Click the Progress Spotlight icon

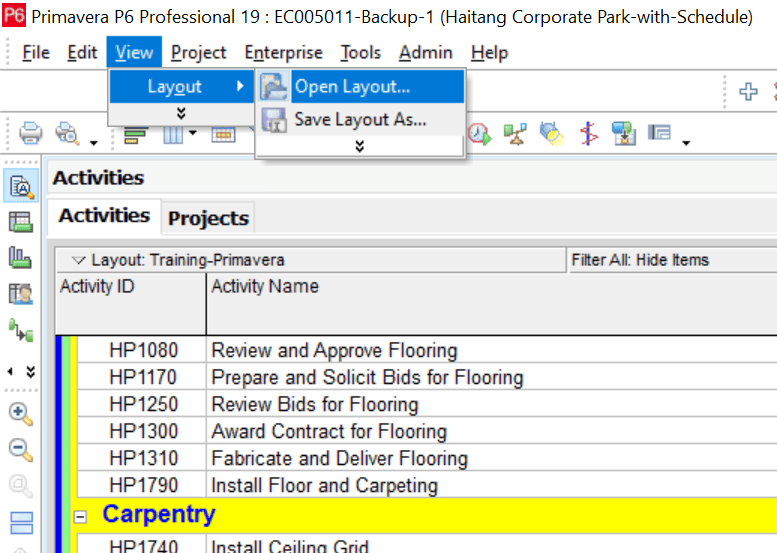tap(552, 133)
